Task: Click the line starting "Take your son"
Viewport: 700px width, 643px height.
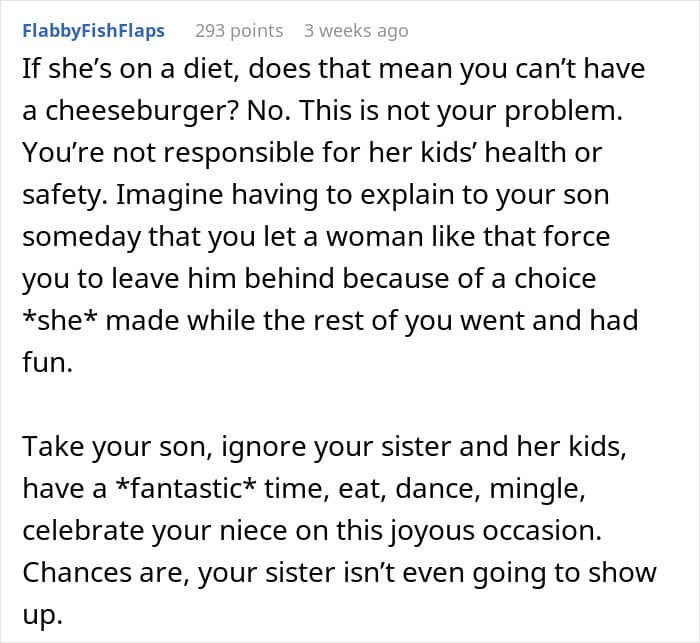Action: click(325, 446)
